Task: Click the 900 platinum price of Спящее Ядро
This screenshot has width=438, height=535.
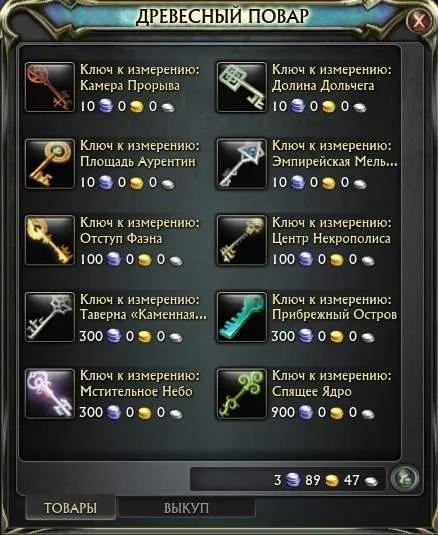Action: pos(283,413)
